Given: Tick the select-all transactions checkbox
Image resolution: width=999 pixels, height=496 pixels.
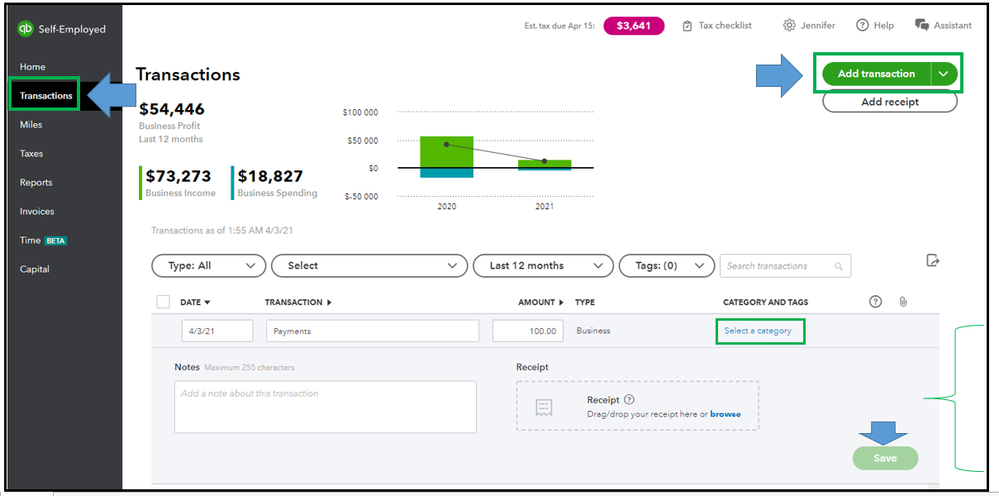Looking at the screenshot, I should coord(163,302).
